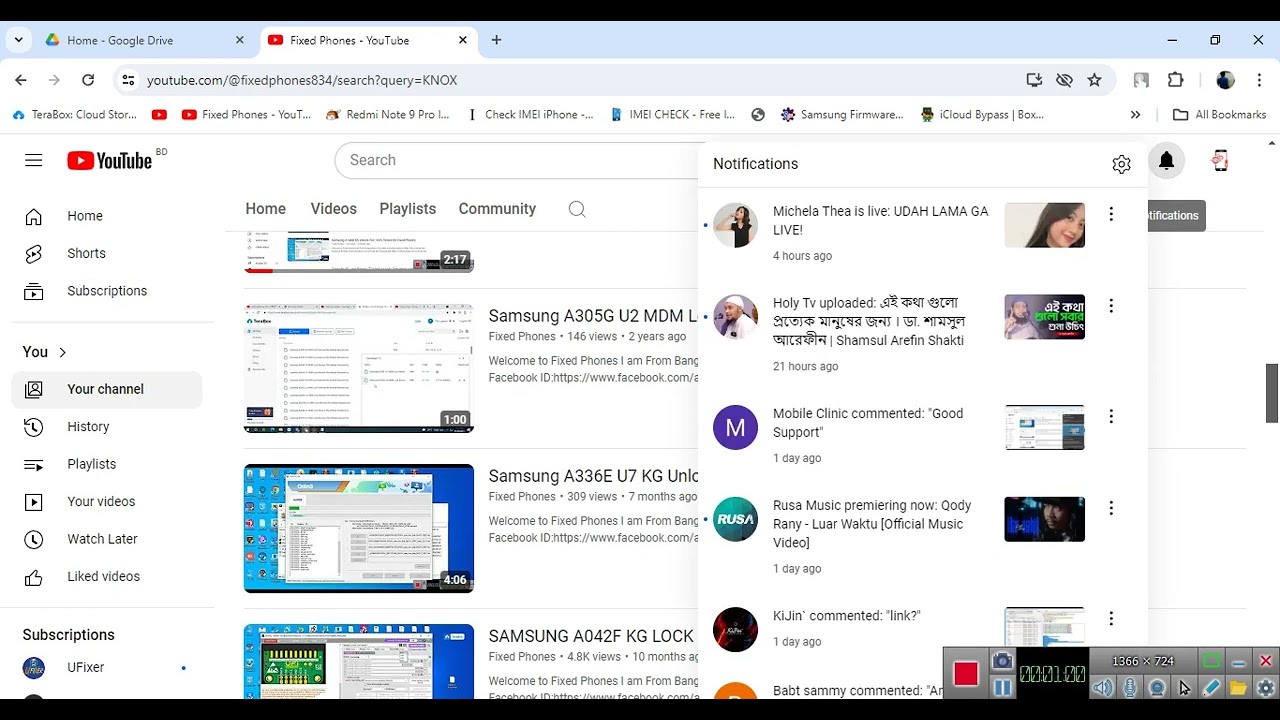Open the account avatar menu
1280x720 pixels.
(x=1220, y=161)
